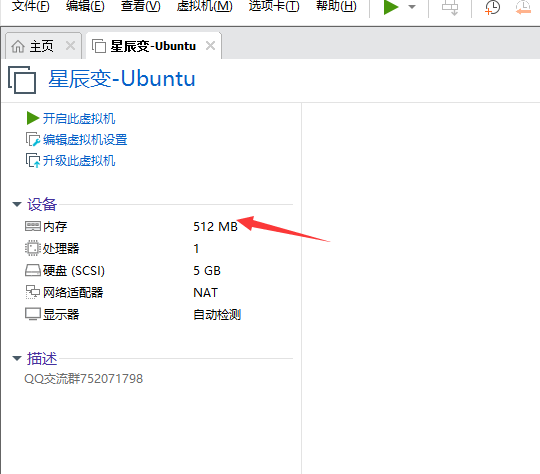This screenshot has width=540, height=474.
Task: Select the 星辰变-Ubuntu tab
Action: [153, 46]
